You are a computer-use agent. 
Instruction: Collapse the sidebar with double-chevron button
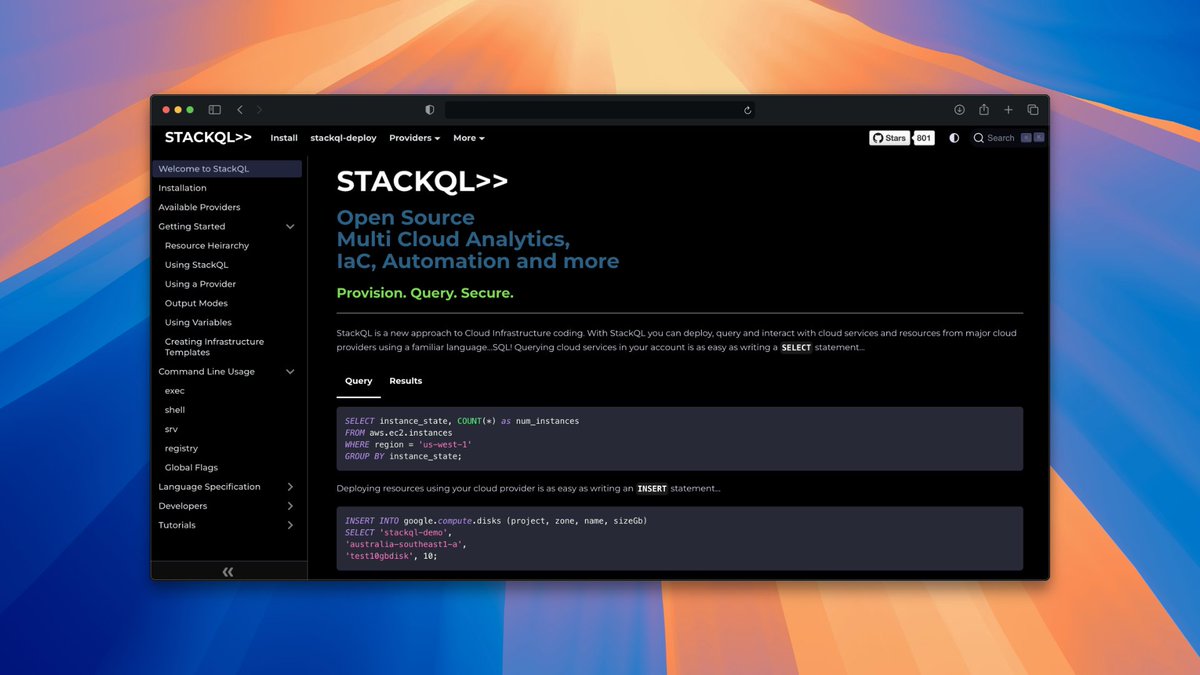coord(228,572)
